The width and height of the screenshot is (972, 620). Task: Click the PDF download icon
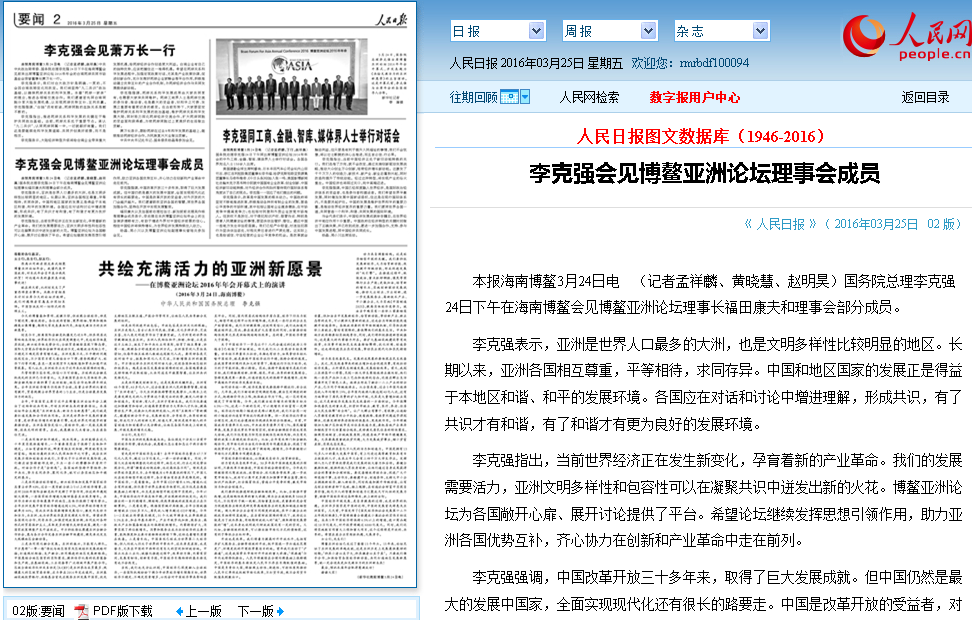(x=81, y=611)
